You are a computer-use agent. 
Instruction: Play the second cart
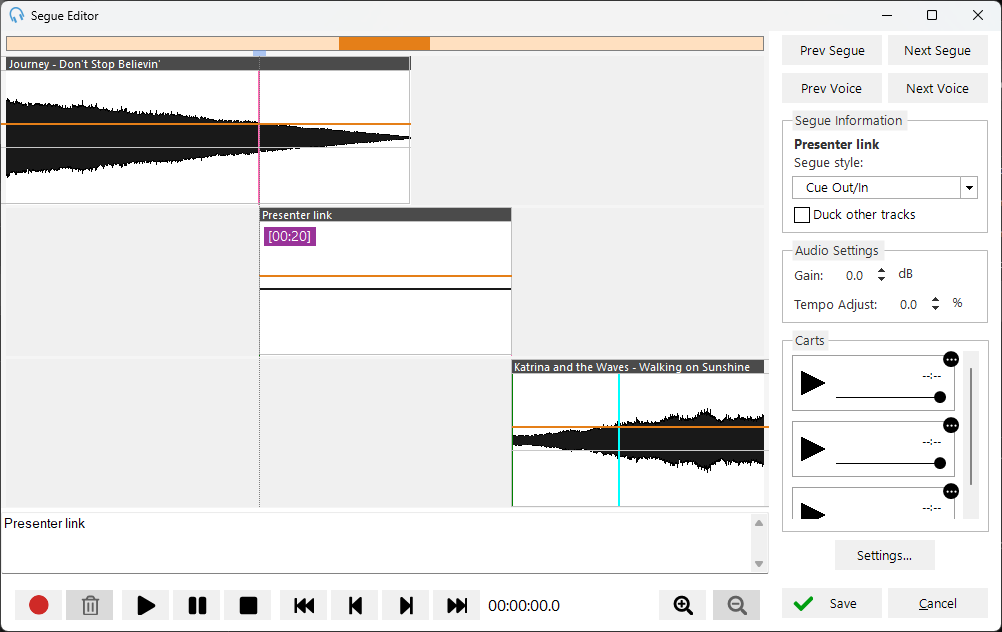coord(813,449)
